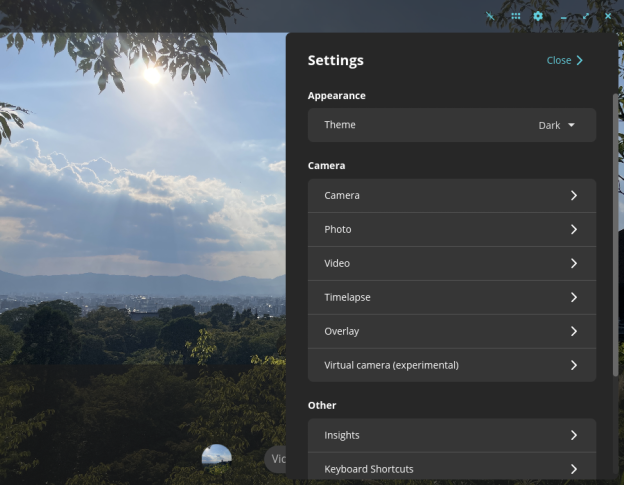Minimize the window using the dash icon
This screenshot has height=485, width=624.
point(564,18)
